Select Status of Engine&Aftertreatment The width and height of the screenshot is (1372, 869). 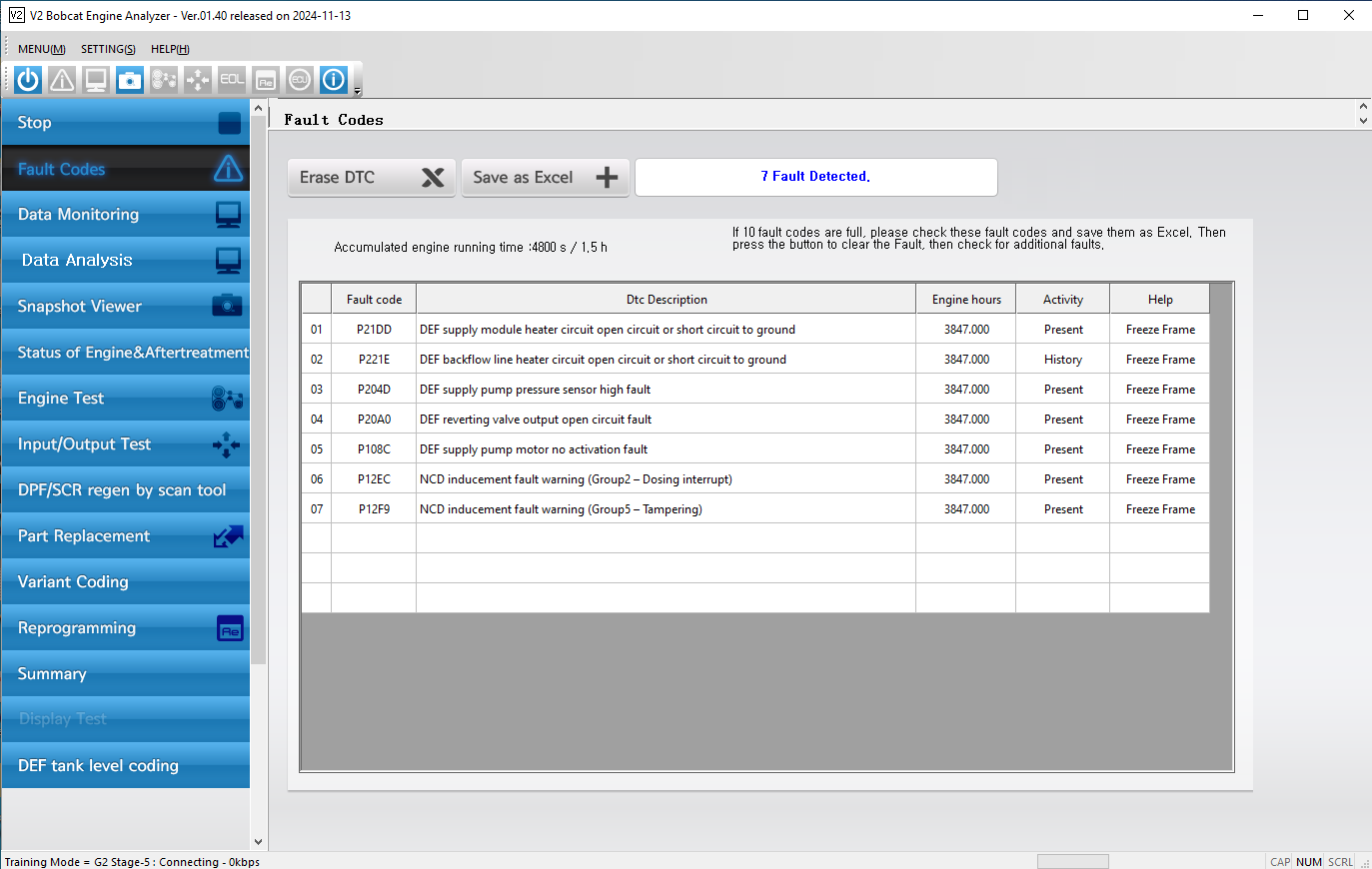pyautogui.click(x=126, y=353)
